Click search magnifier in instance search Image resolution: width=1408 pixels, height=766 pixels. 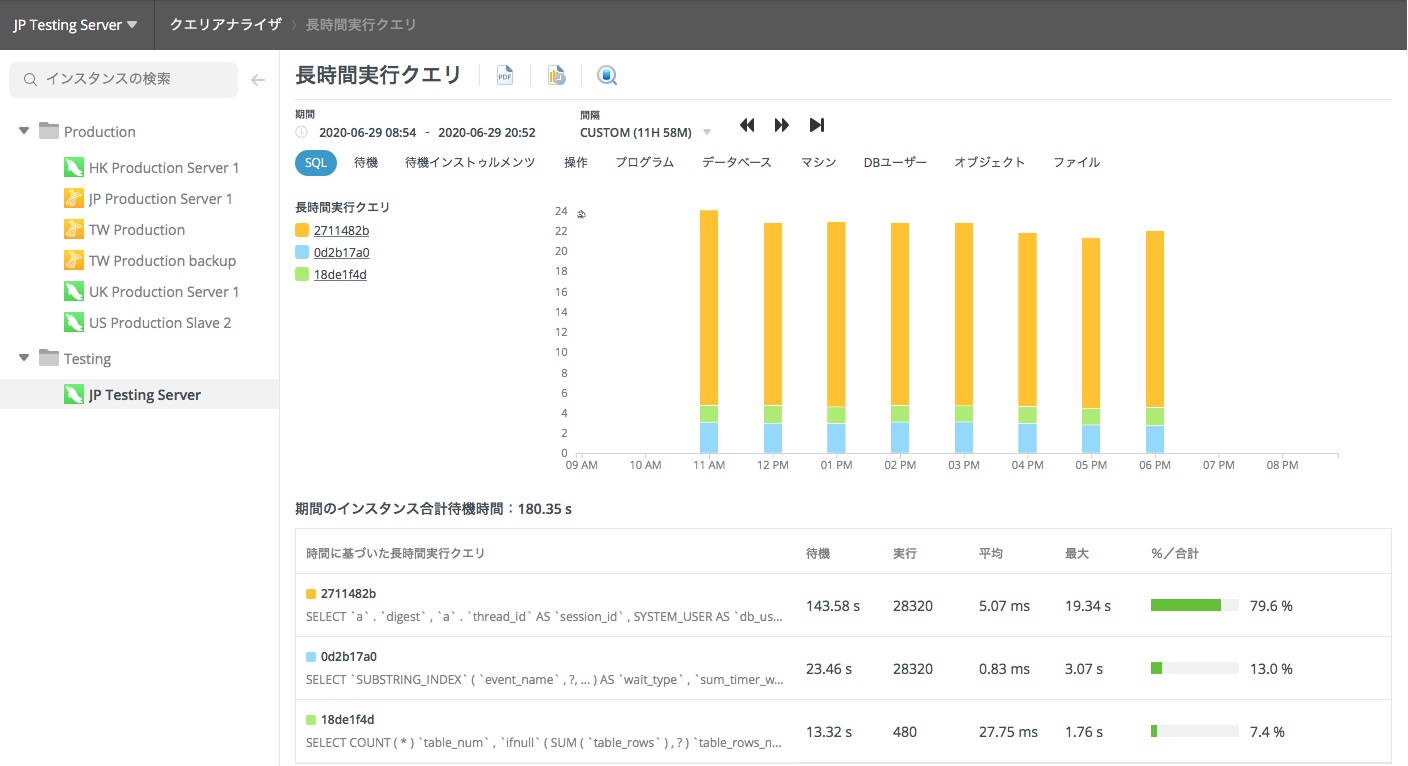31,79
